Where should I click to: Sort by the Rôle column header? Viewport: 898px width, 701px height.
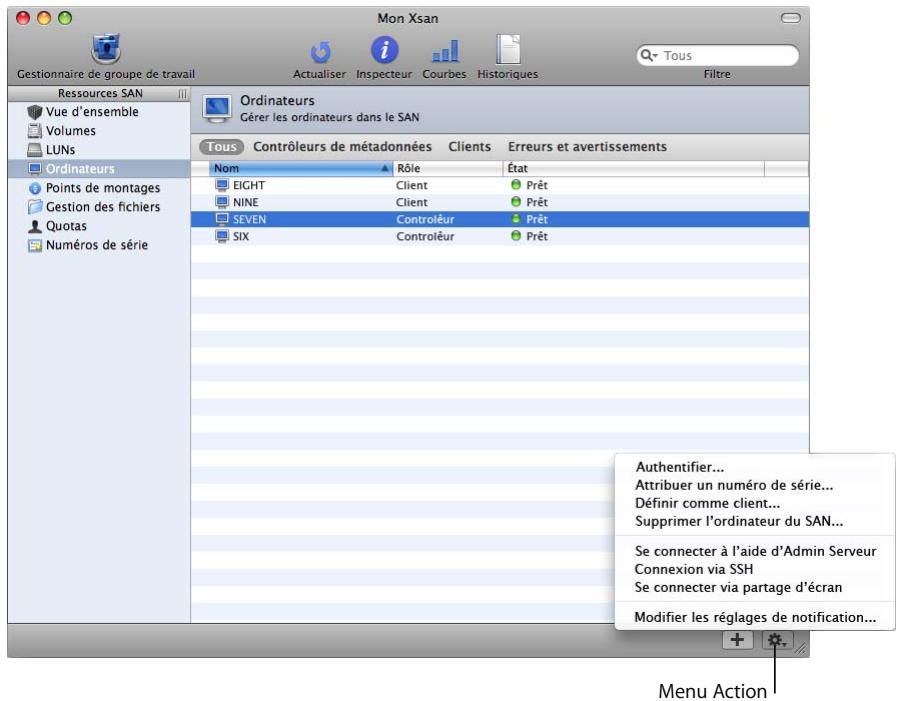pyautogui.click(x=448, y=168)
